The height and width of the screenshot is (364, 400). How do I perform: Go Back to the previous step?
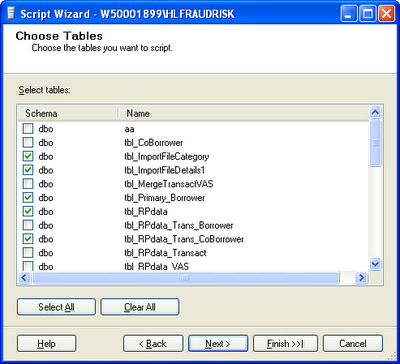coord(153,343)
